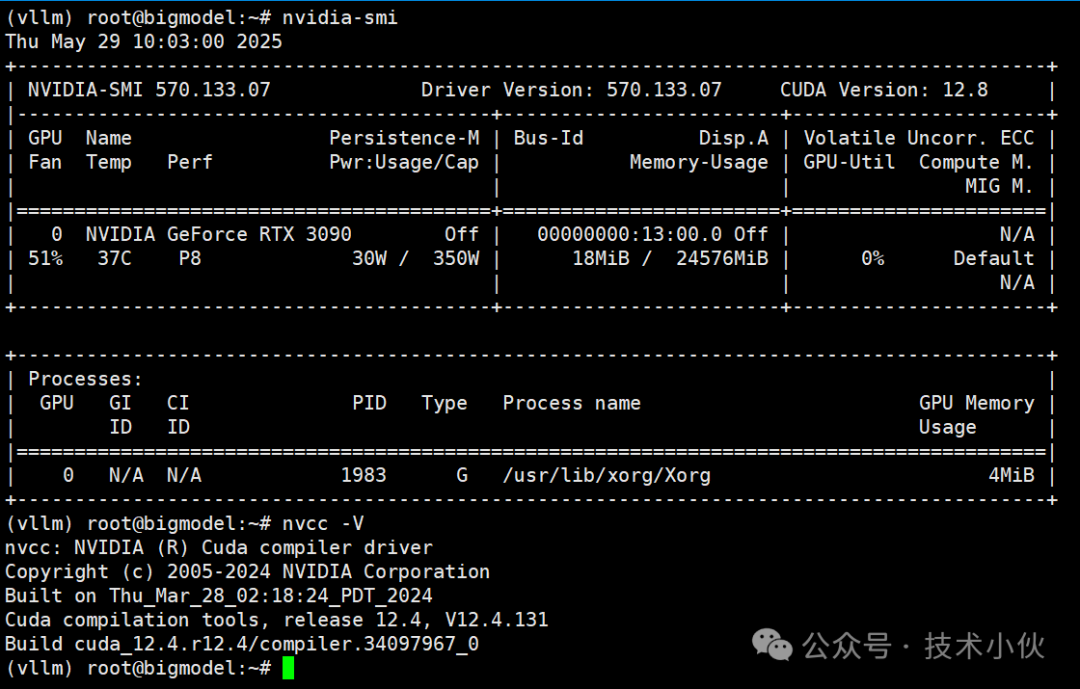Click the blinking green terminal cursor
The image size is (1080, 689).
coord(290,668)
